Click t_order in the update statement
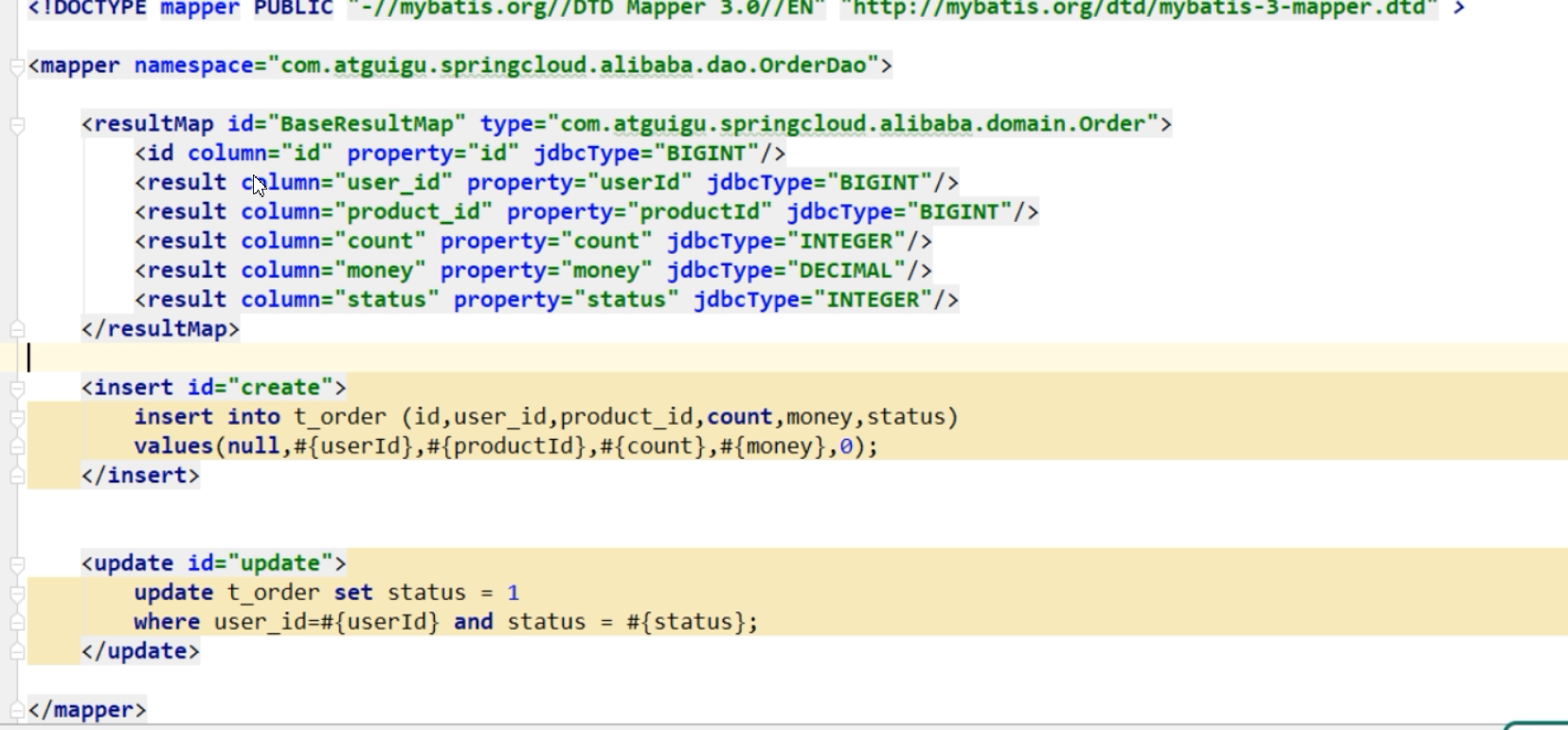 click(273, 593)
